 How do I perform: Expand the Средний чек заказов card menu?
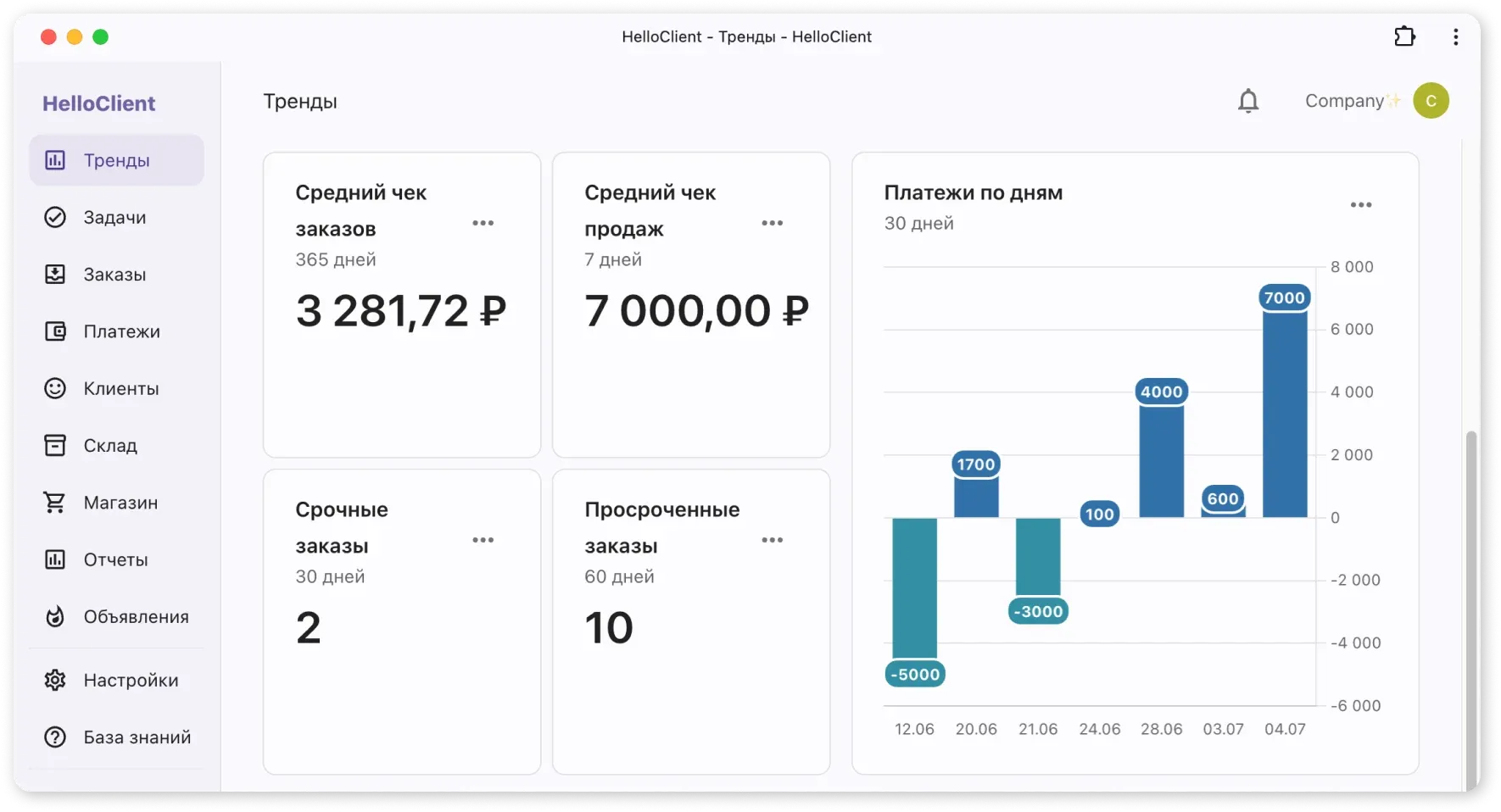click(x=483, y=223)
